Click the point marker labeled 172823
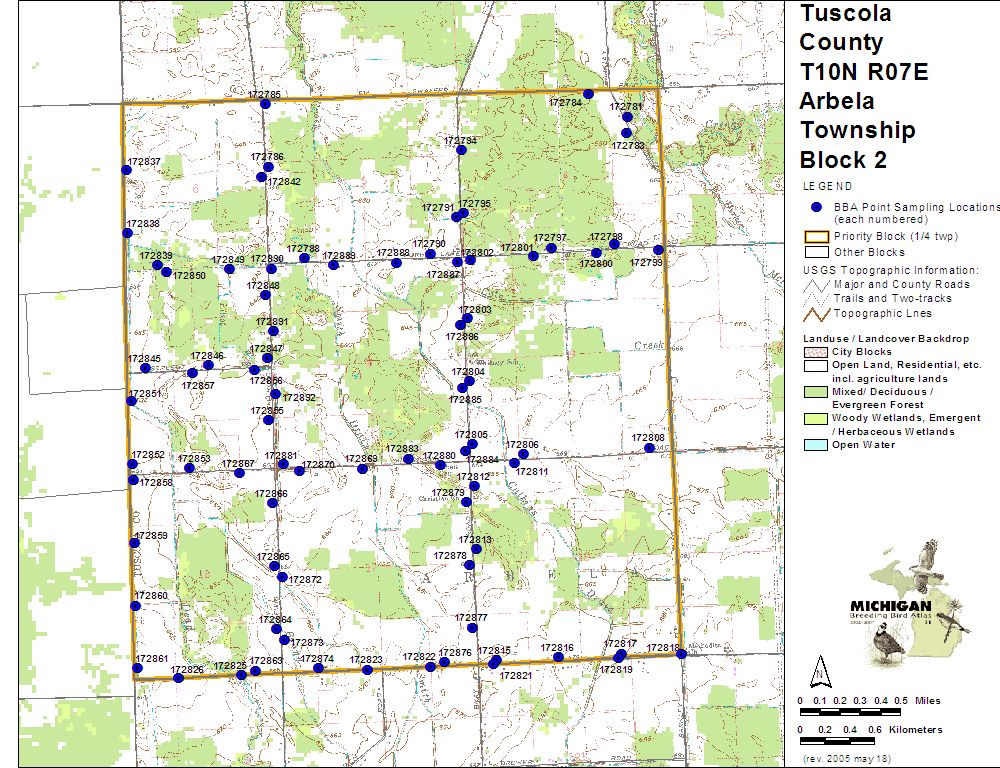The height and width of the screenshot is (768, 1000). click(x=367, y=669)
